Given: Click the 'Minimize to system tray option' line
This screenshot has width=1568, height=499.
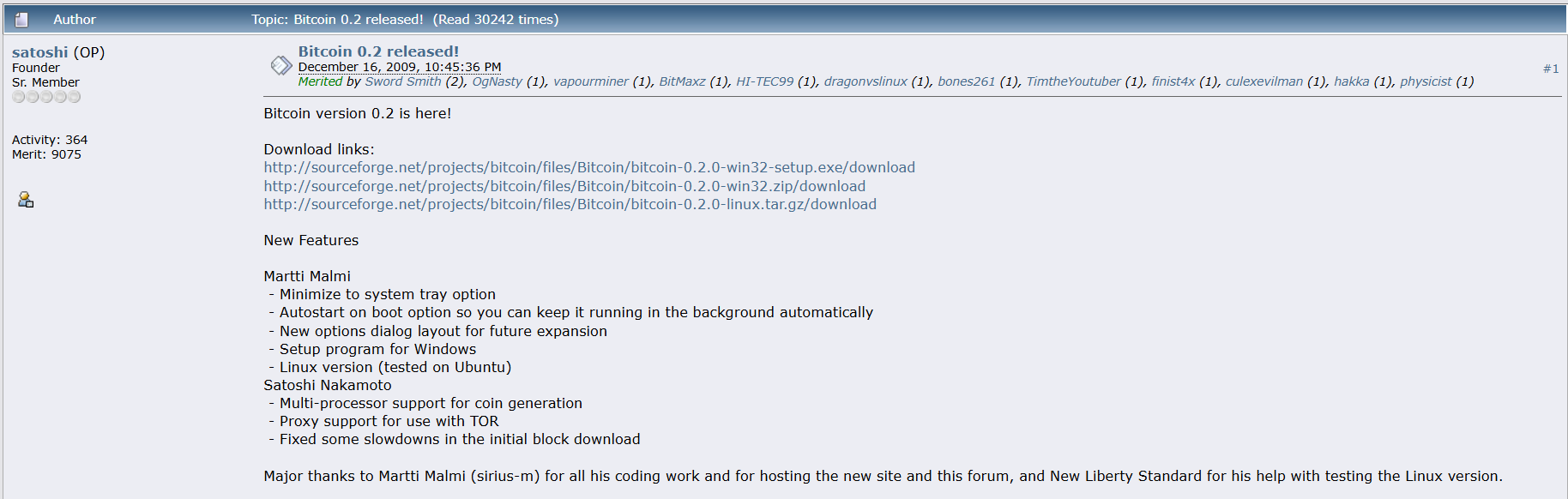Looking at the screenshot, I should point(383,294).
